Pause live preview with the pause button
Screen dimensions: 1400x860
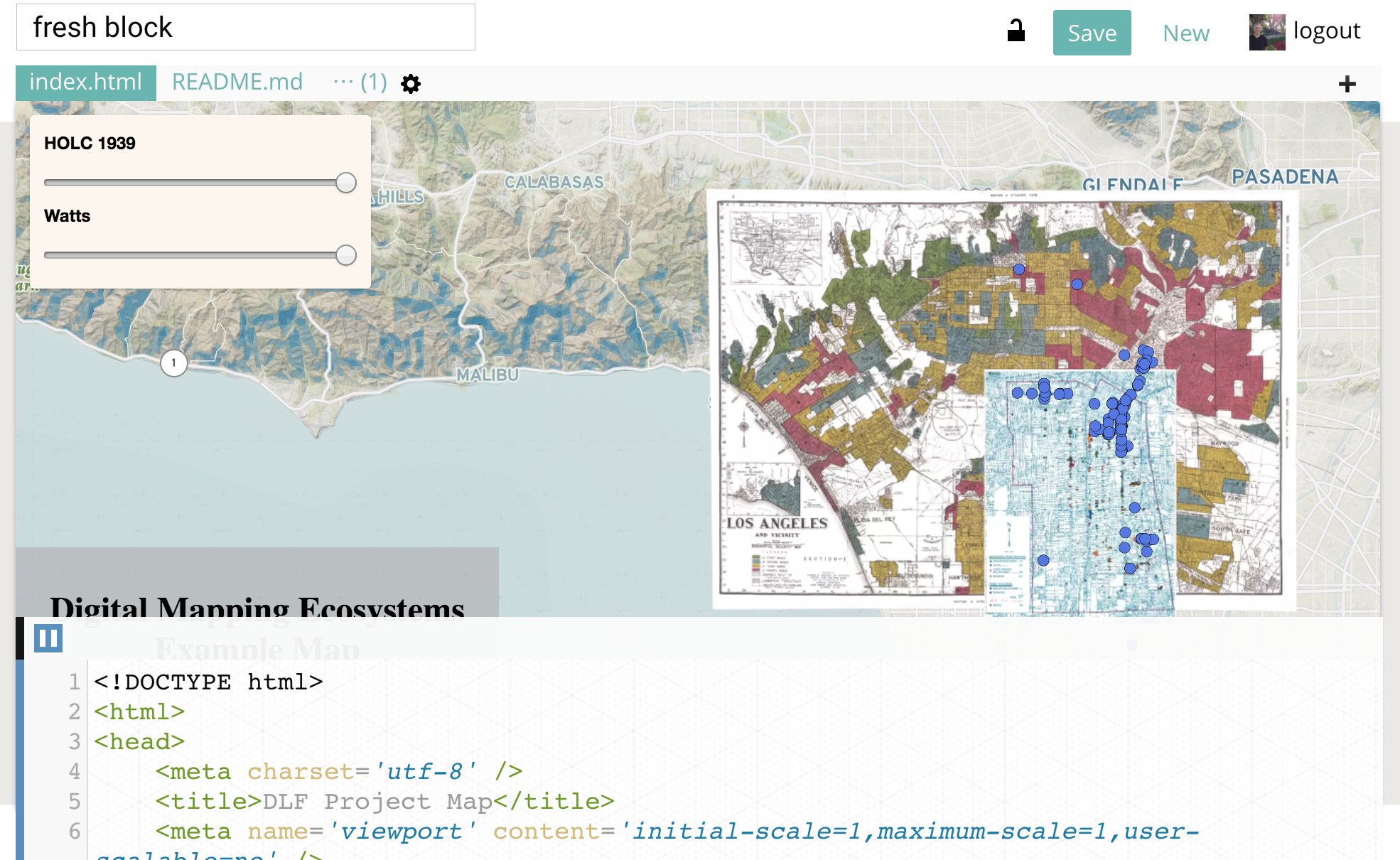48,638
